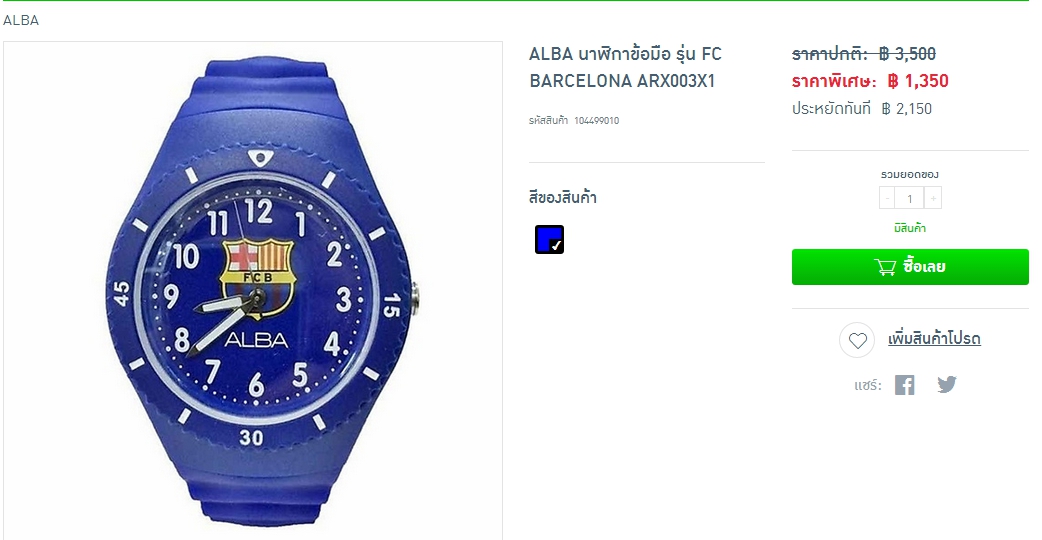This screenshot has width=1042, height=540.
Task: Share the product via Twitter icon
Action: tap(947, 385)
